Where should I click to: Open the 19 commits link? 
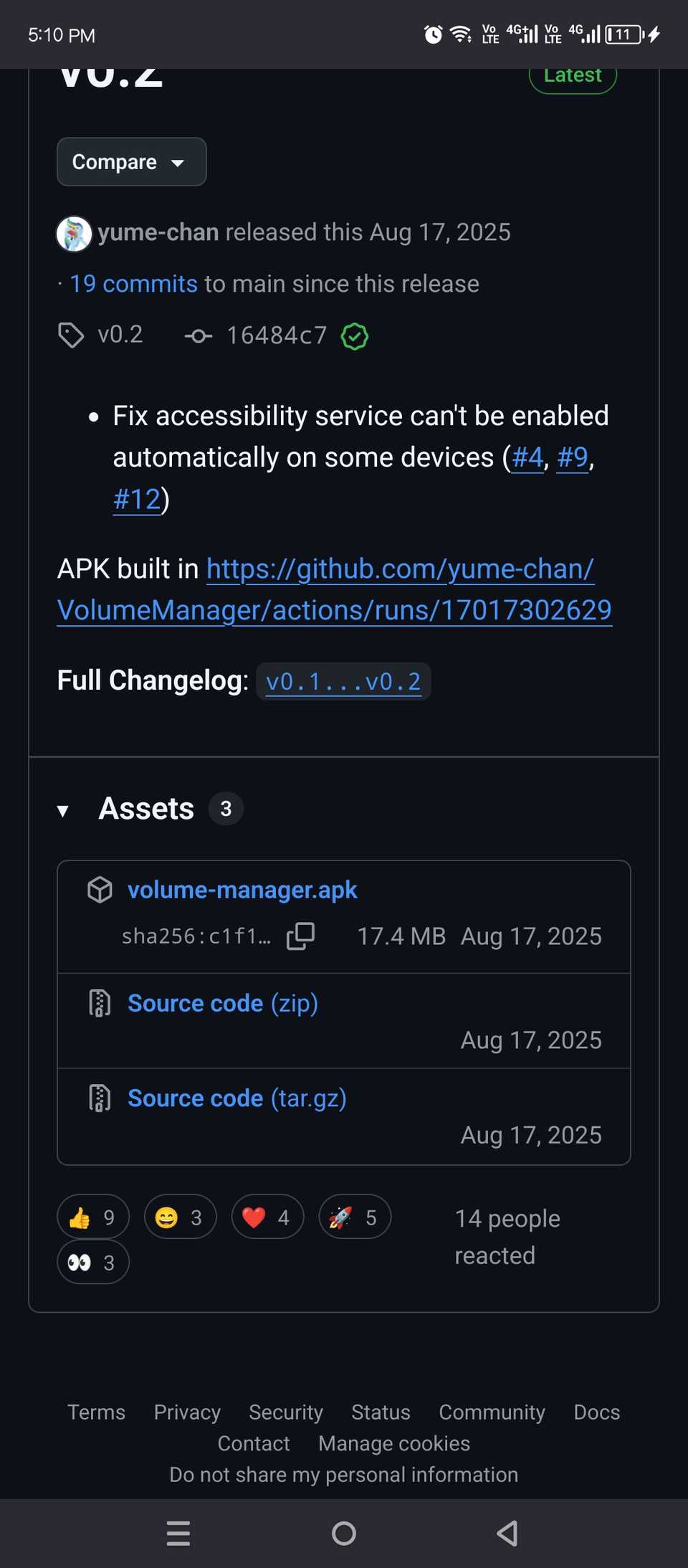[133, 284]
